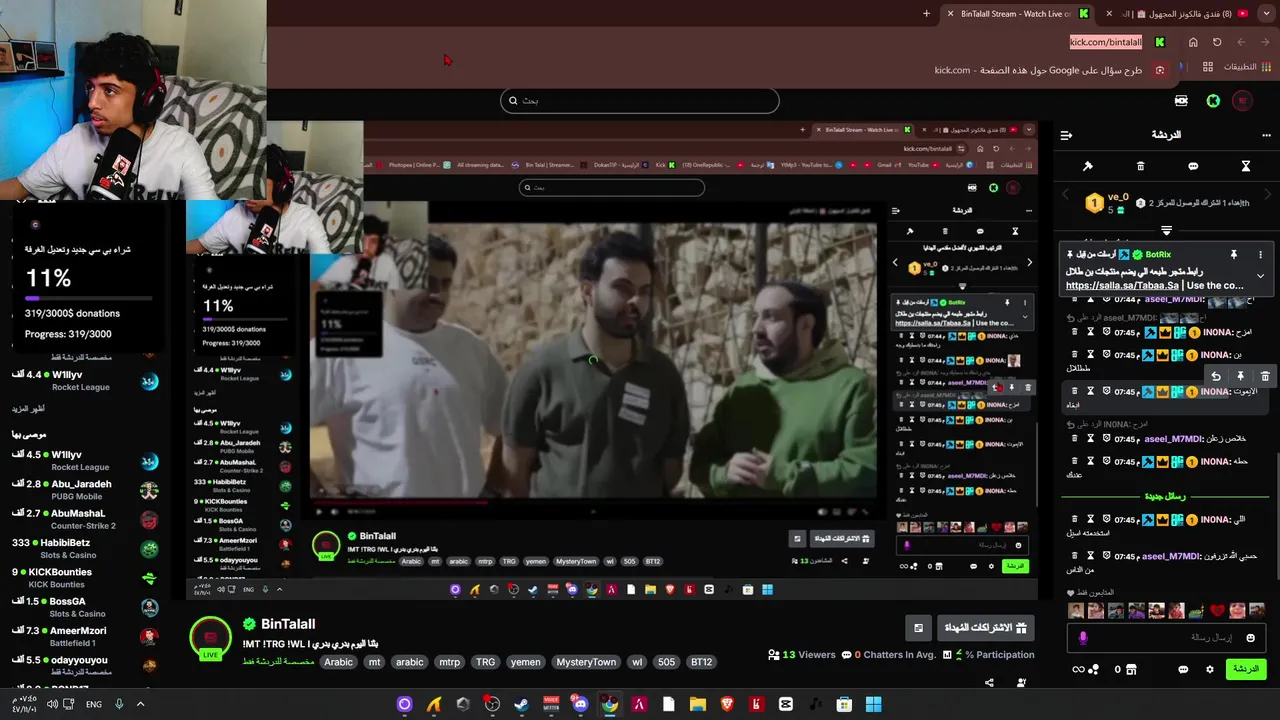Image resolution: width=1280 pixels, height=720 pixels.
Task: Open the salla.sa/Tabaa.Sa link
Action: (1122, 286)
